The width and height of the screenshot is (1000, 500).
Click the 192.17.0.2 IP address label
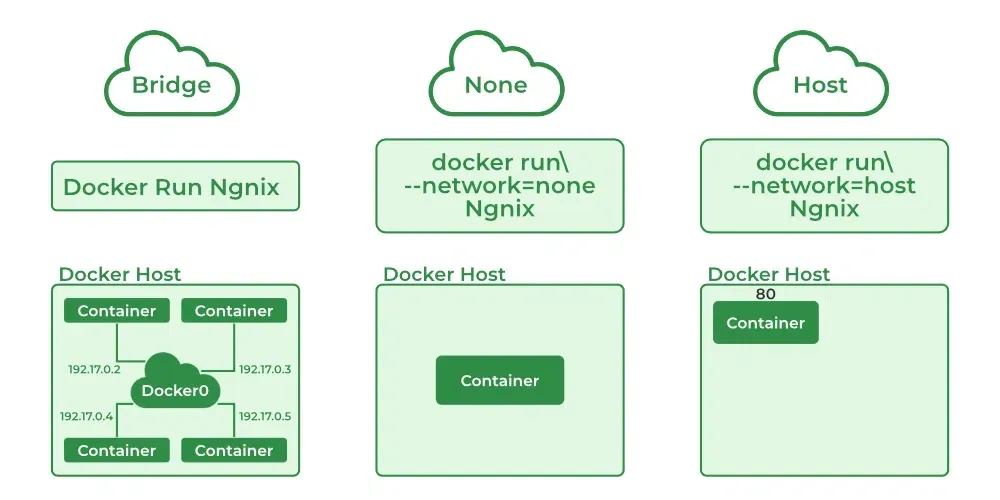(94, 369)
